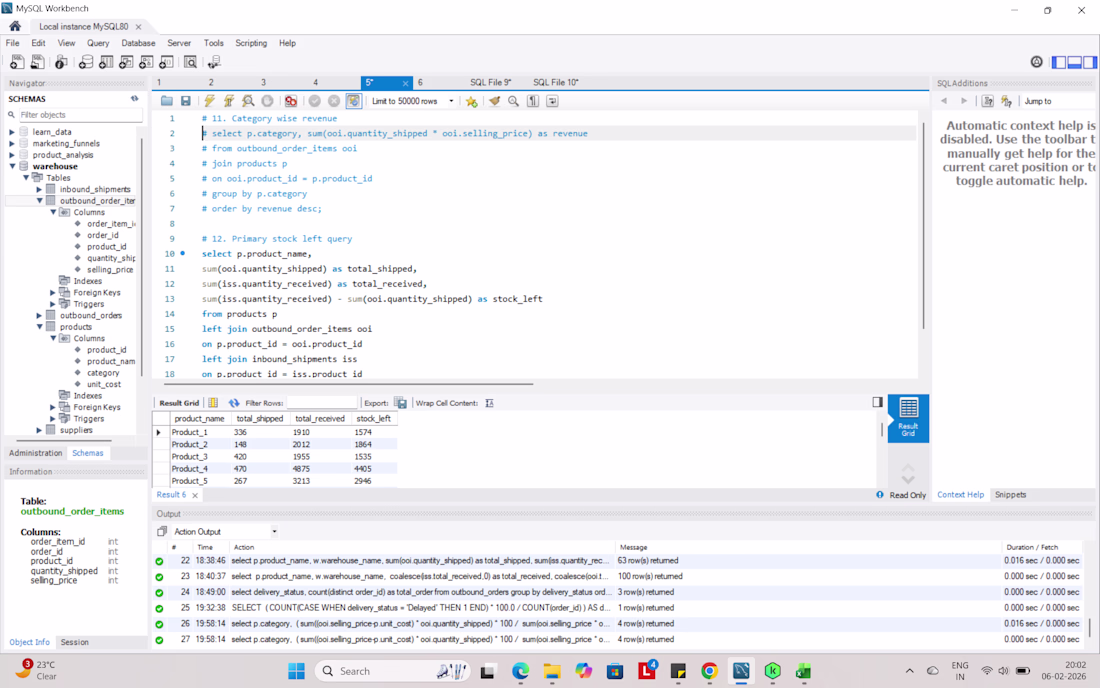
Task: Click the home icon tab
Action: coord(15,27)
